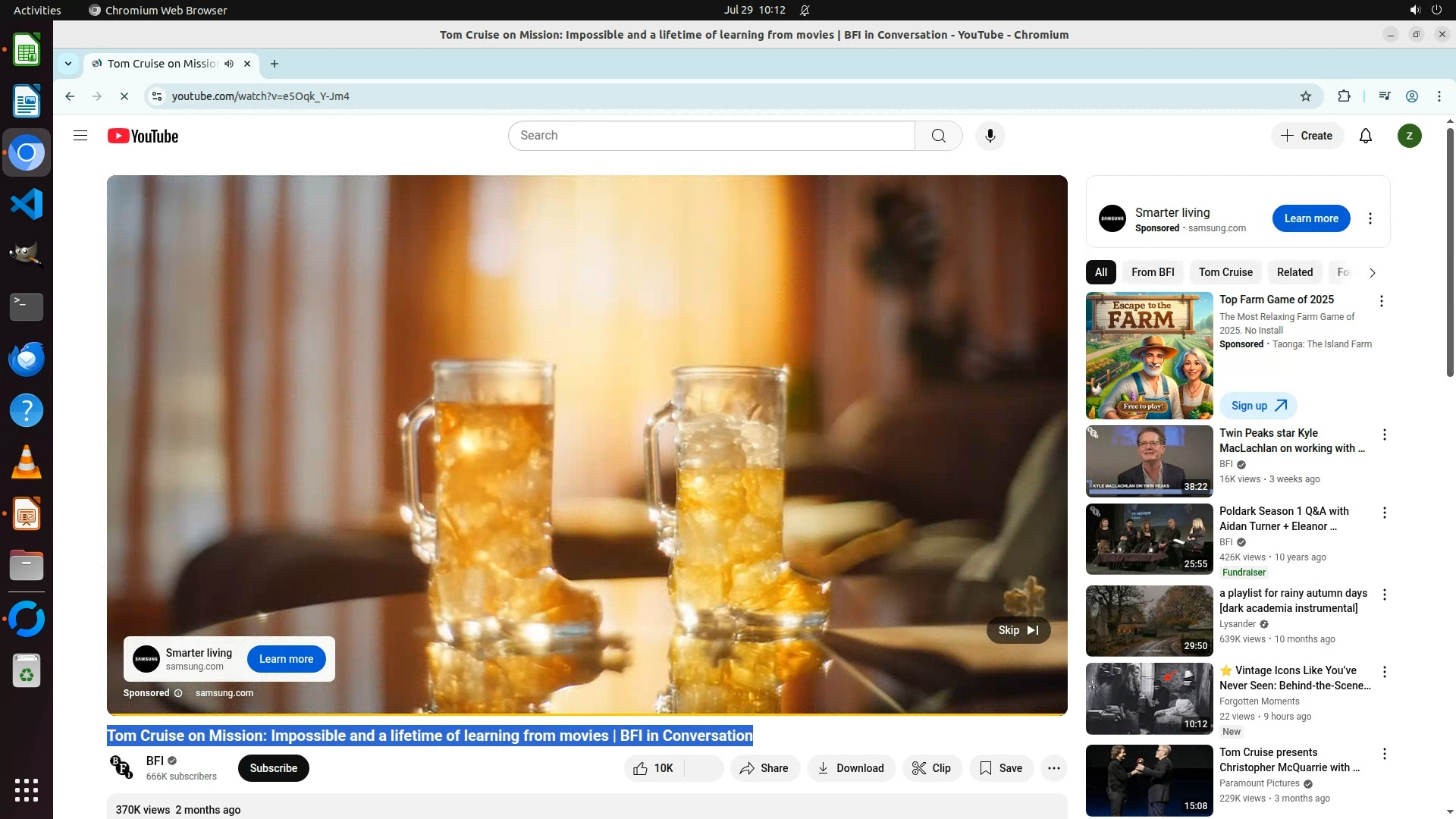1456x819 pixels.
Task: Click the thumbs up like icon
Action: (641, 768)
